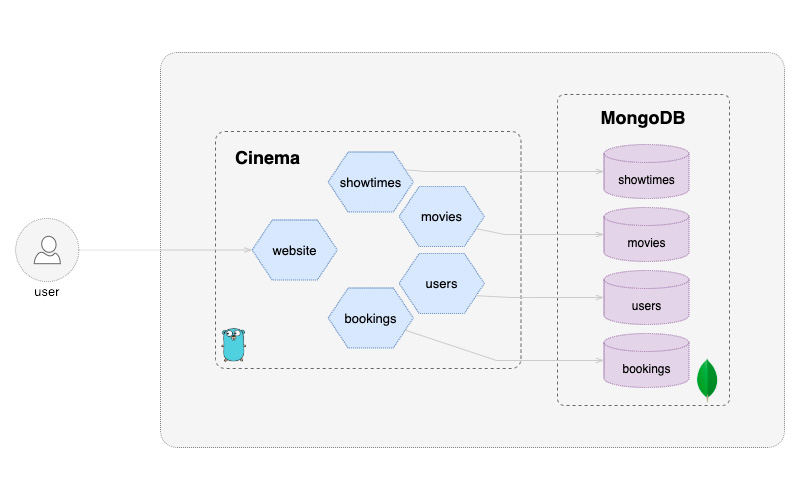The width and height of the screenshot is (800, 500).
Task: Select the users hexagon service node
Action: (x=441, y=284)
